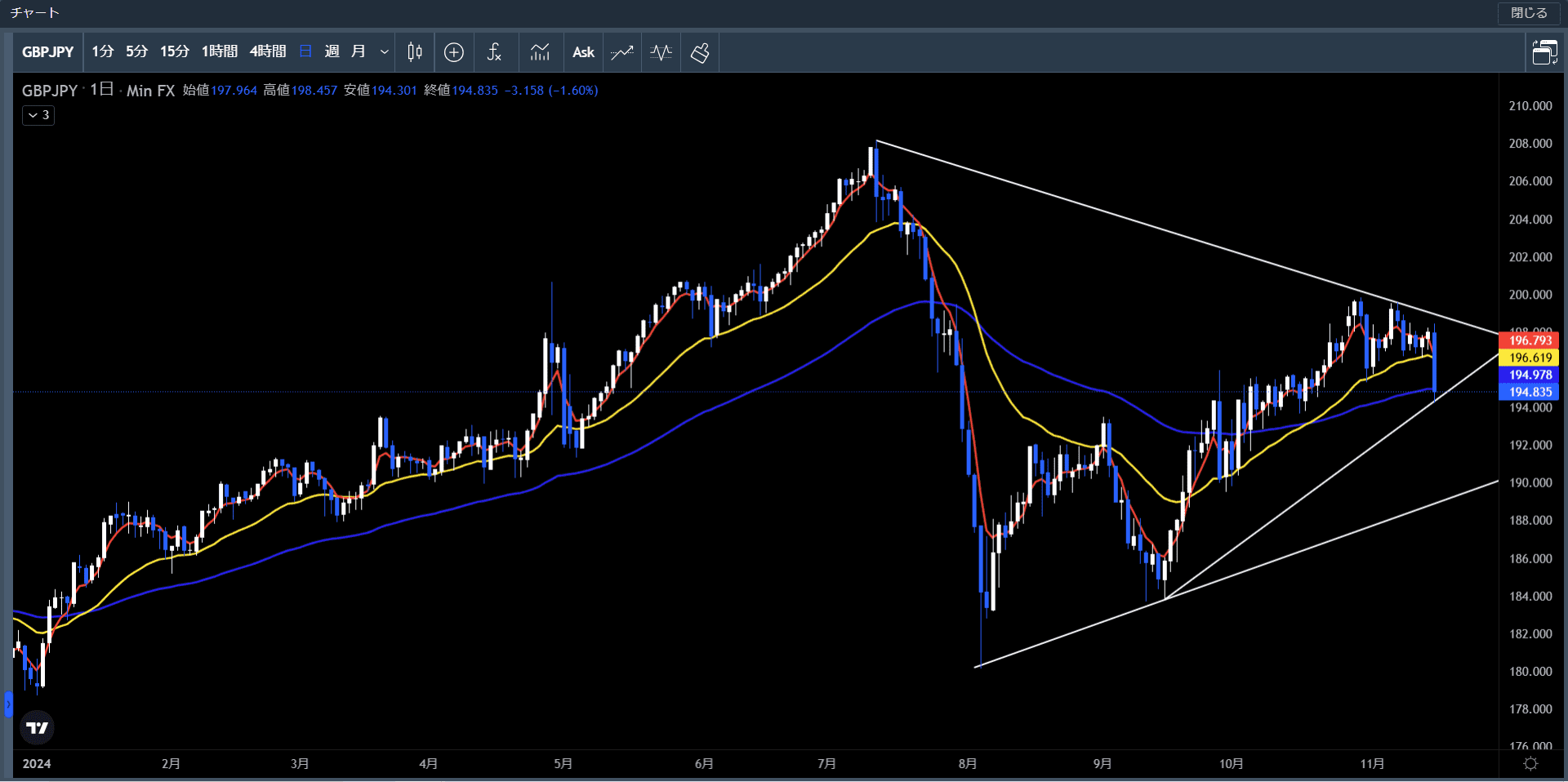This screenshot has width=1568, height=782.
Task: Open the indicators fx menu
Action: (494, 52)
